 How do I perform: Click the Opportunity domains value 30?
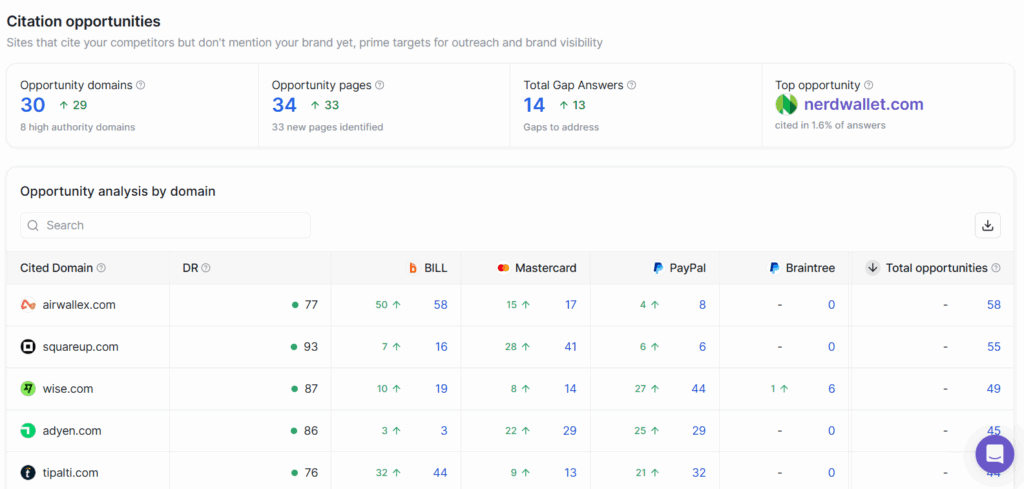(33, 105)
